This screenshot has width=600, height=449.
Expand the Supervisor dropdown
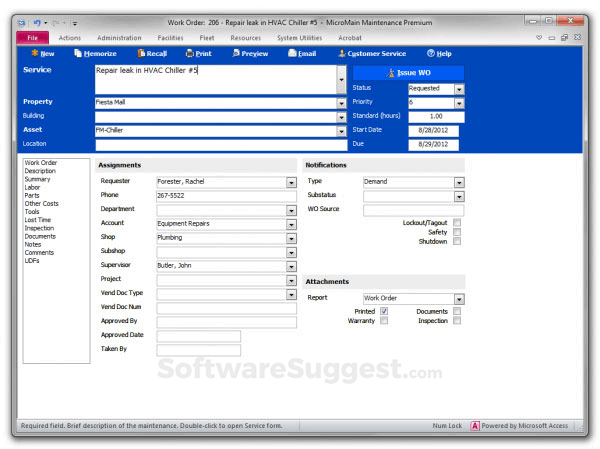tap(291, 266)
